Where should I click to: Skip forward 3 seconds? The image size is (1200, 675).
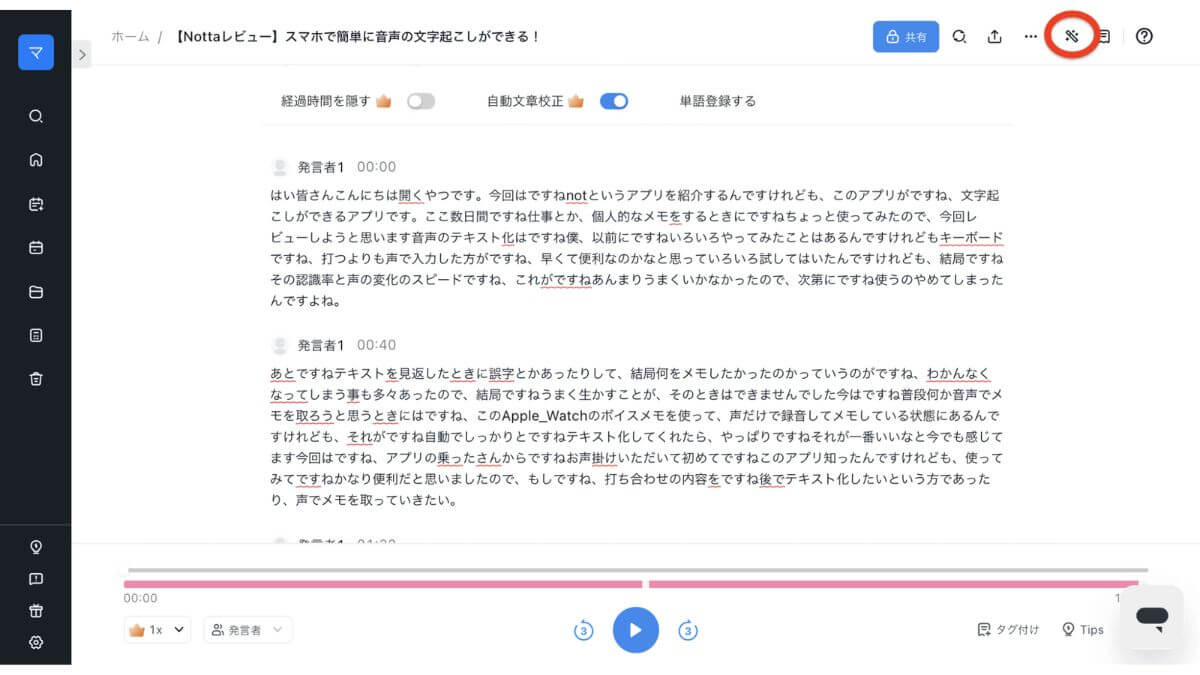coord(688,630)
